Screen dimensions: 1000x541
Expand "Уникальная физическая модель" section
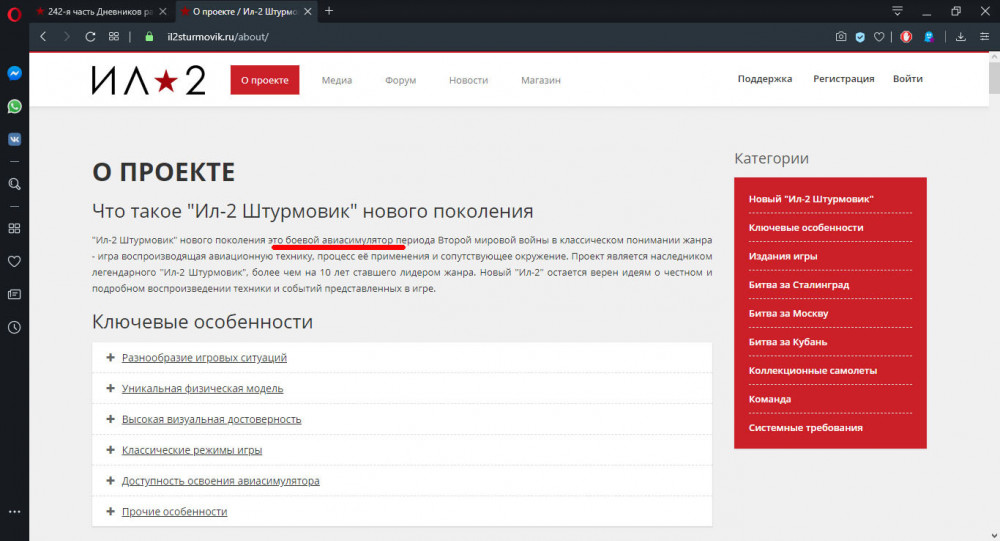click(202, 388)
